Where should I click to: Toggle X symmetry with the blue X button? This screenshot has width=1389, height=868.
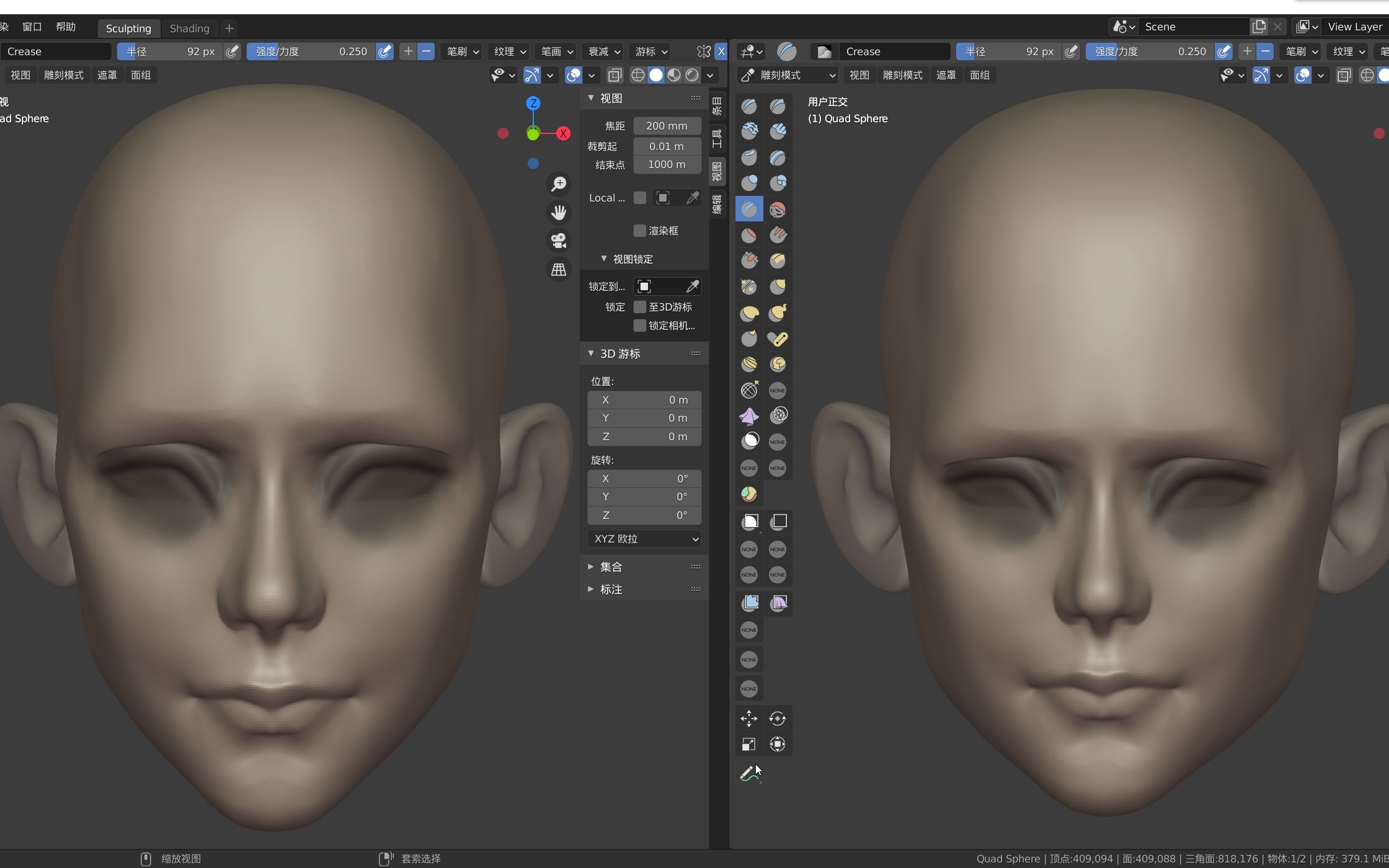(721, 51)
